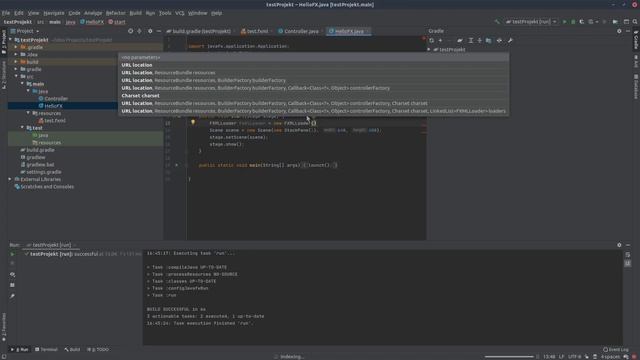The image size is (640, 360).
Task: Click the plus icon in Gradle toolbar
Action: click(x=440, y=40)
